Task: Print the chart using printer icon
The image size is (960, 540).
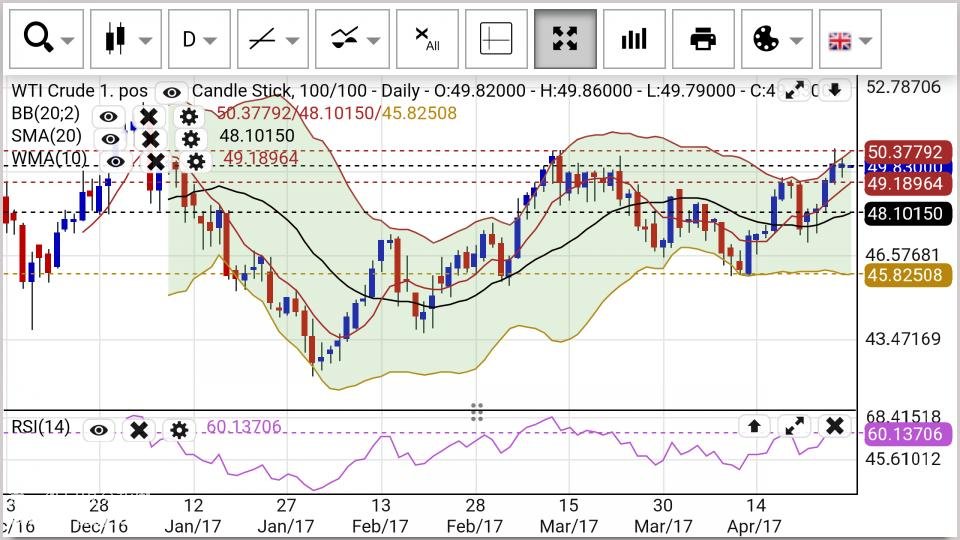Action: pos(703,40)
